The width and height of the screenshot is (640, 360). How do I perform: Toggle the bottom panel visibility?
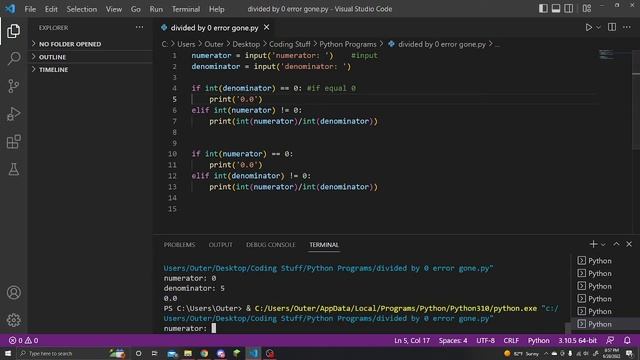(x=556, y=9)
